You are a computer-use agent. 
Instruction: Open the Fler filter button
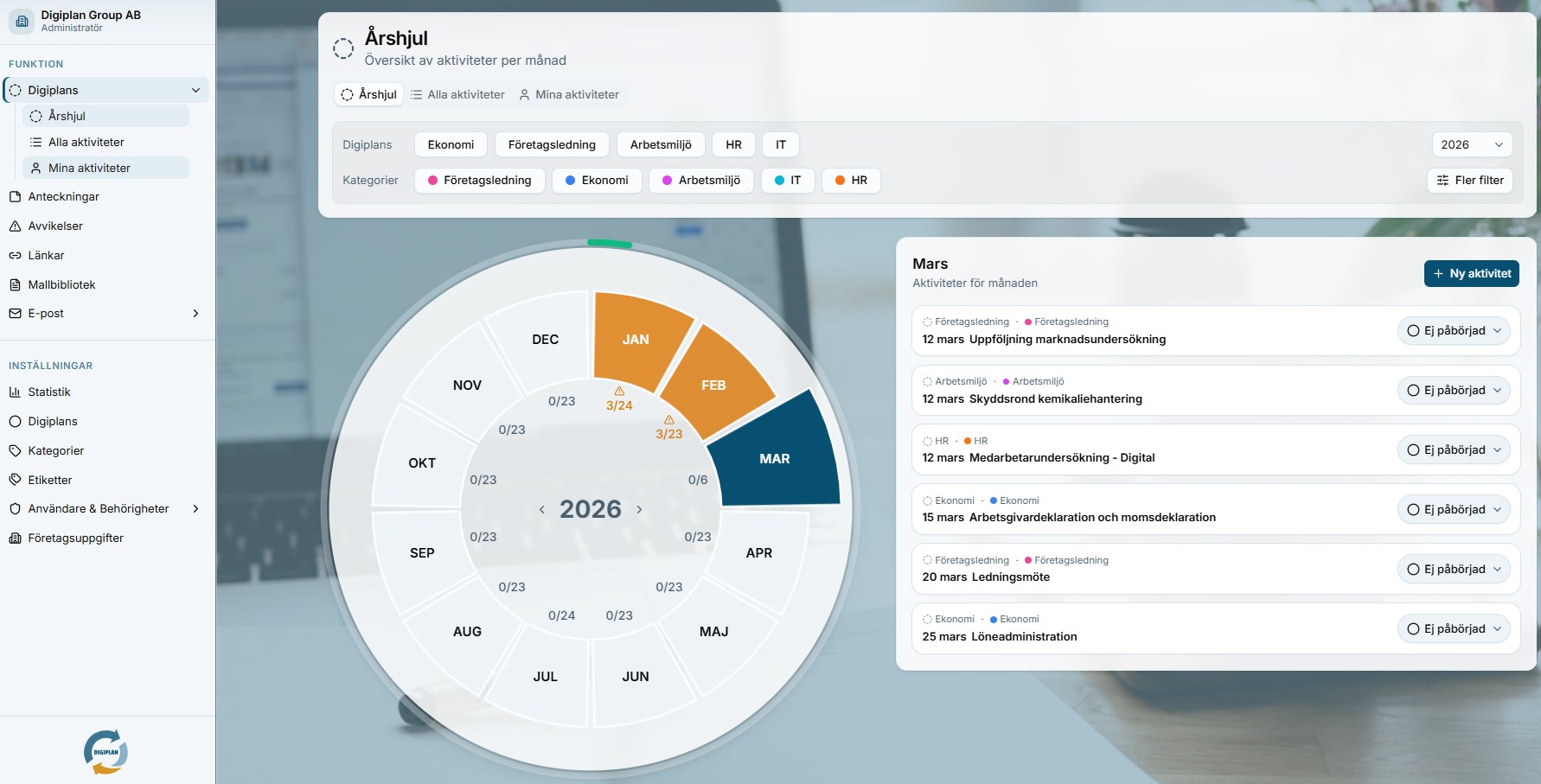point(1469,181)
